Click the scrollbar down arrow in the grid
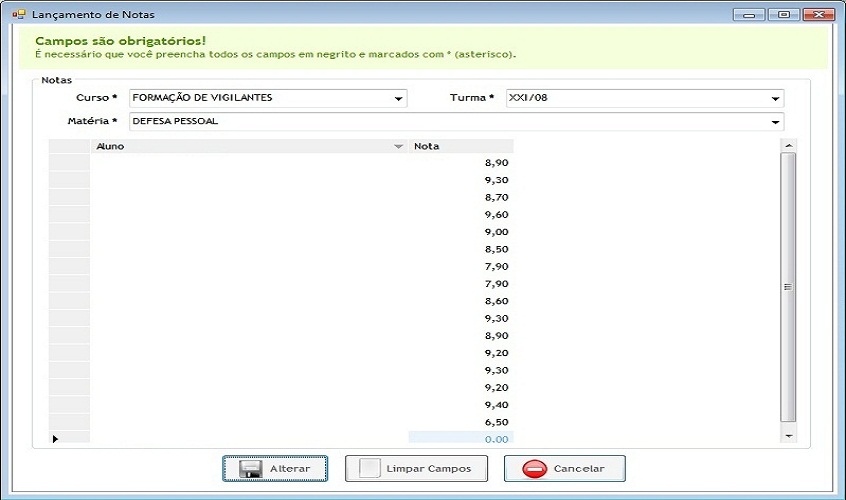This screenshot has width=846, height=500. point(788,436)
